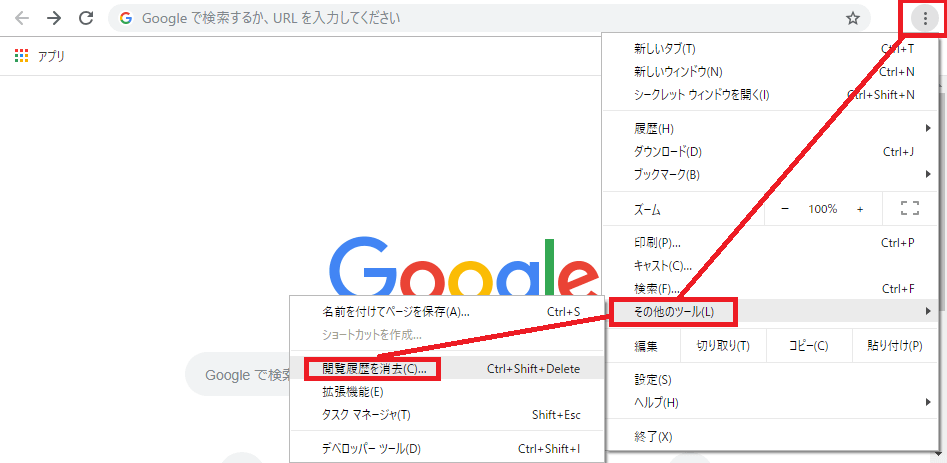
Task: Choose キャスト(C)... from menu
Action: [769, 266]
